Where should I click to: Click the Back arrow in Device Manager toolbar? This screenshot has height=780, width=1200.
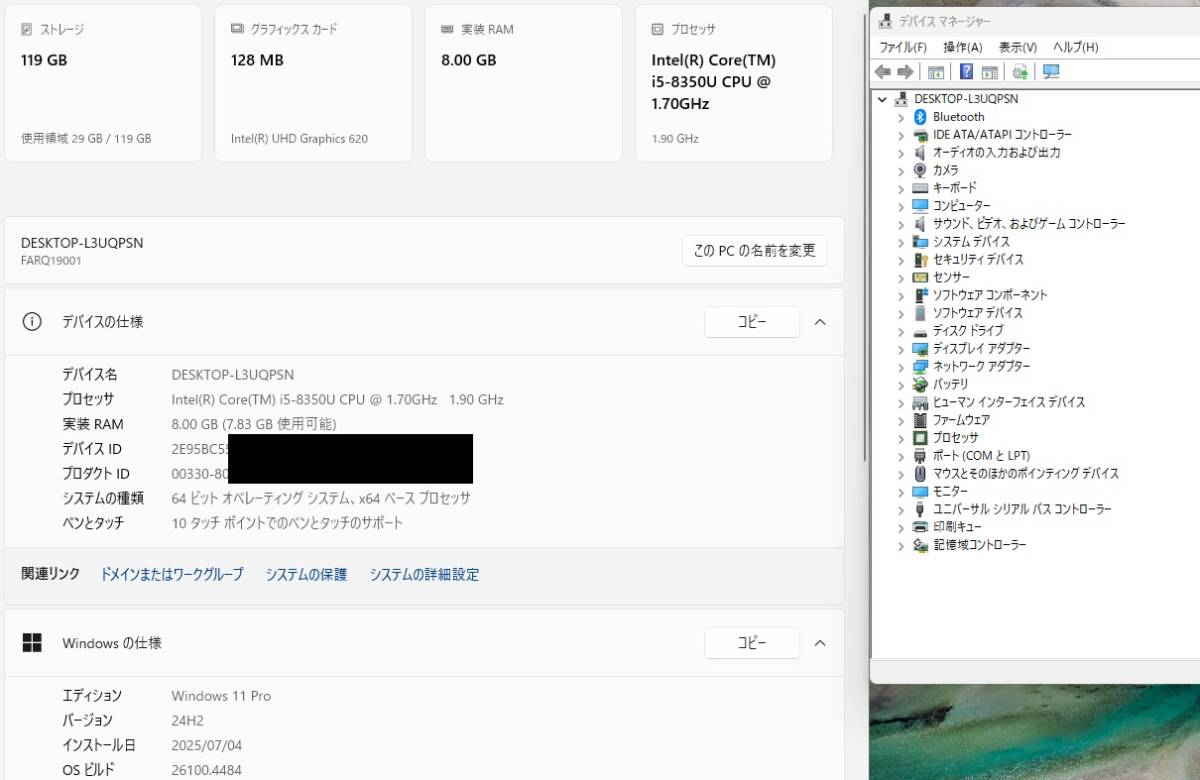pyautogui.click(x=882, y=71)
